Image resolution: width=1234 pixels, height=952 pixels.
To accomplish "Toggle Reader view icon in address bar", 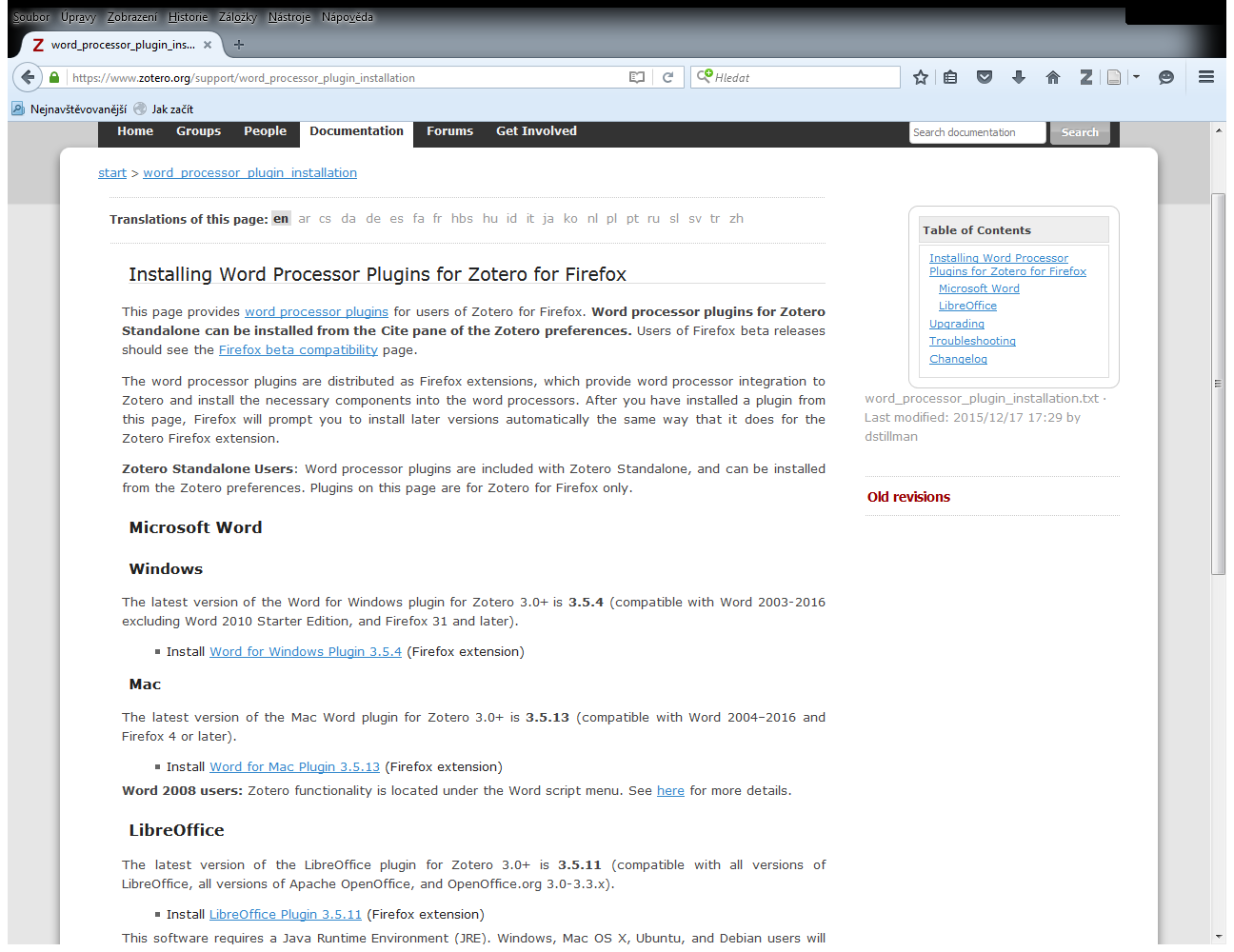I will 637,78.
